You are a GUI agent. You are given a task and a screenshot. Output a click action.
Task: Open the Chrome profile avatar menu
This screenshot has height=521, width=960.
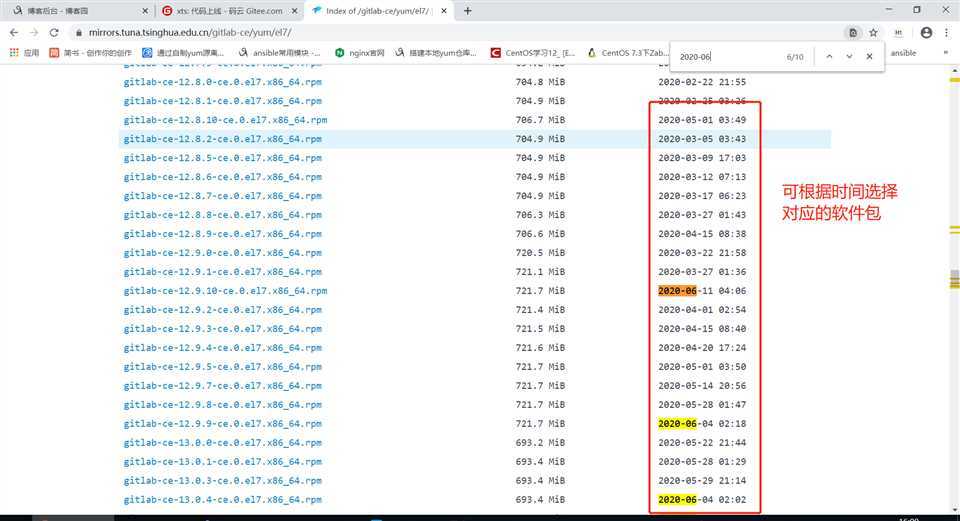(x=926, y=32)
